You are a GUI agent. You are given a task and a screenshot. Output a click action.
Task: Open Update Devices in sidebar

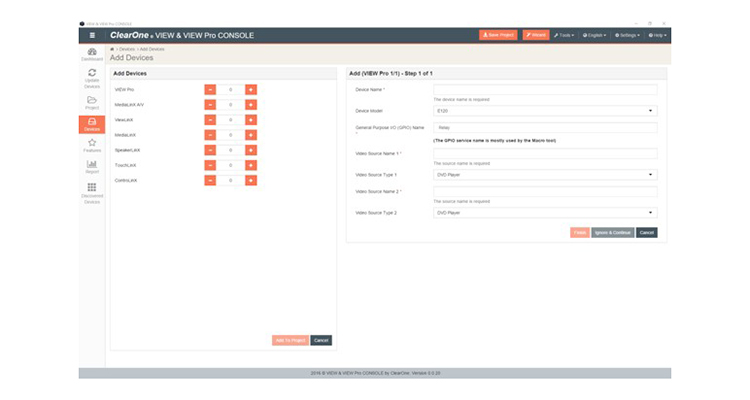pyautogui.click(x=92, y=78)
